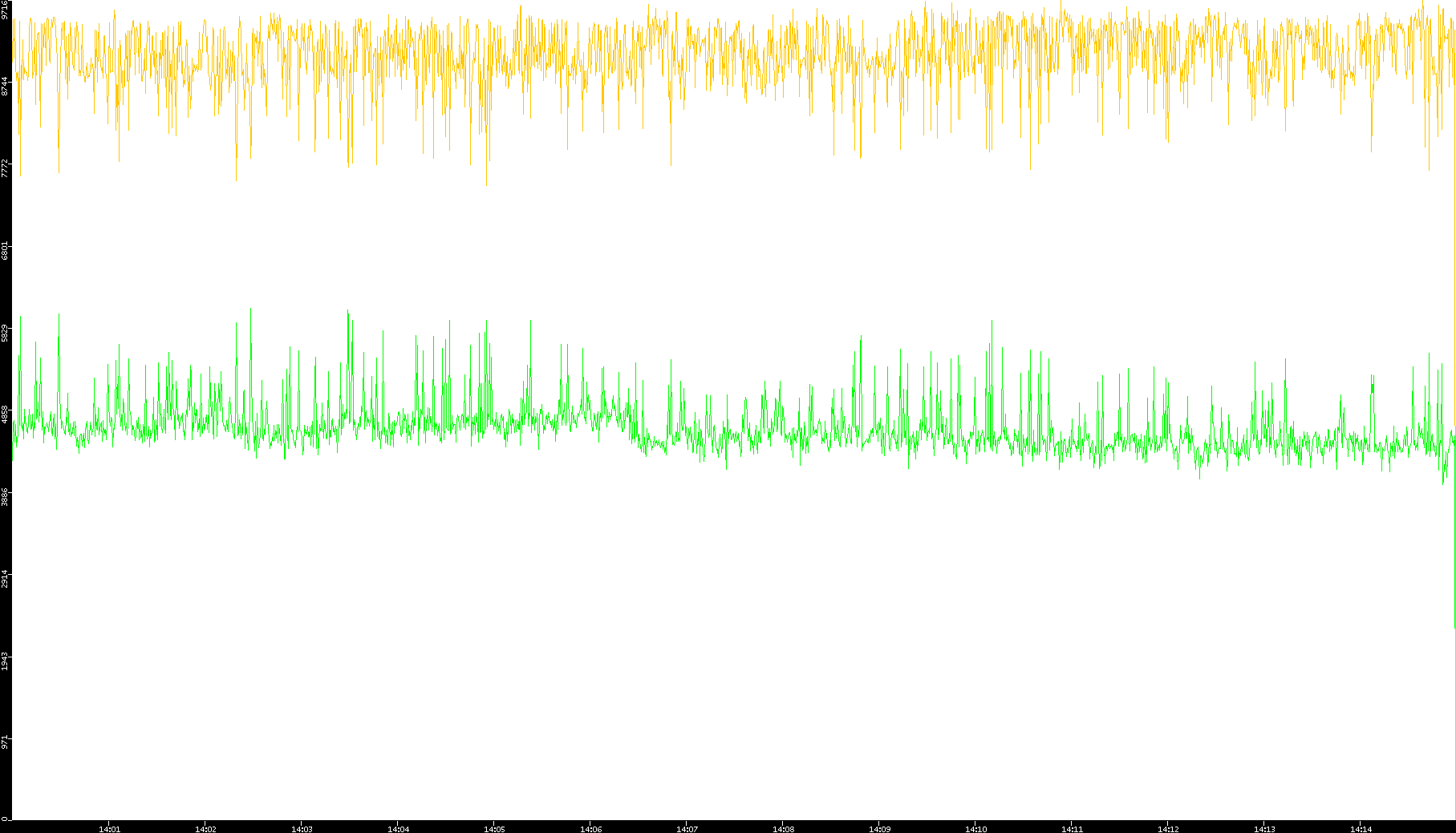Click the 14:05 time axis label
Screen dimensions: 1456x833
[x=494, y=828]
